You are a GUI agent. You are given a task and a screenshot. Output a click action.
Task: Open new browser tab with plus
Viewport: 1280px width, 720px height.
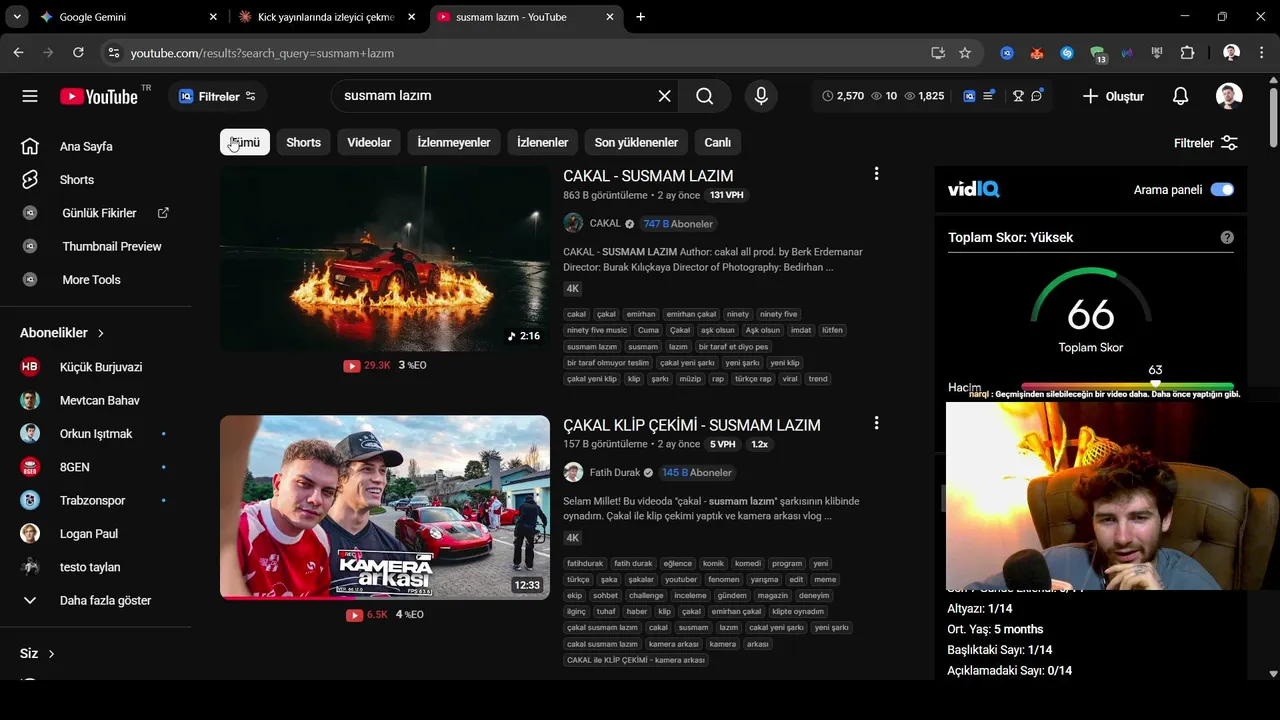640,17
